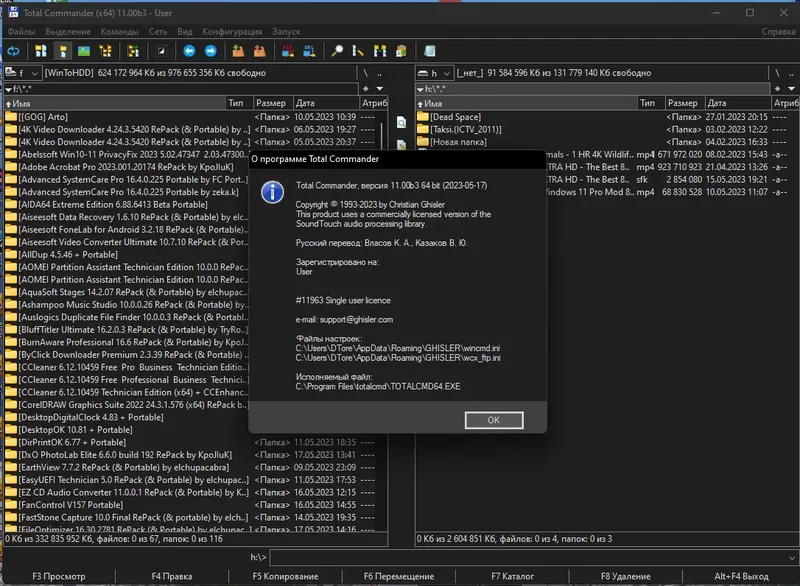Switch to brief file view icon
Image resolution: width=800 pixels, height=586 pixels.
41,51
